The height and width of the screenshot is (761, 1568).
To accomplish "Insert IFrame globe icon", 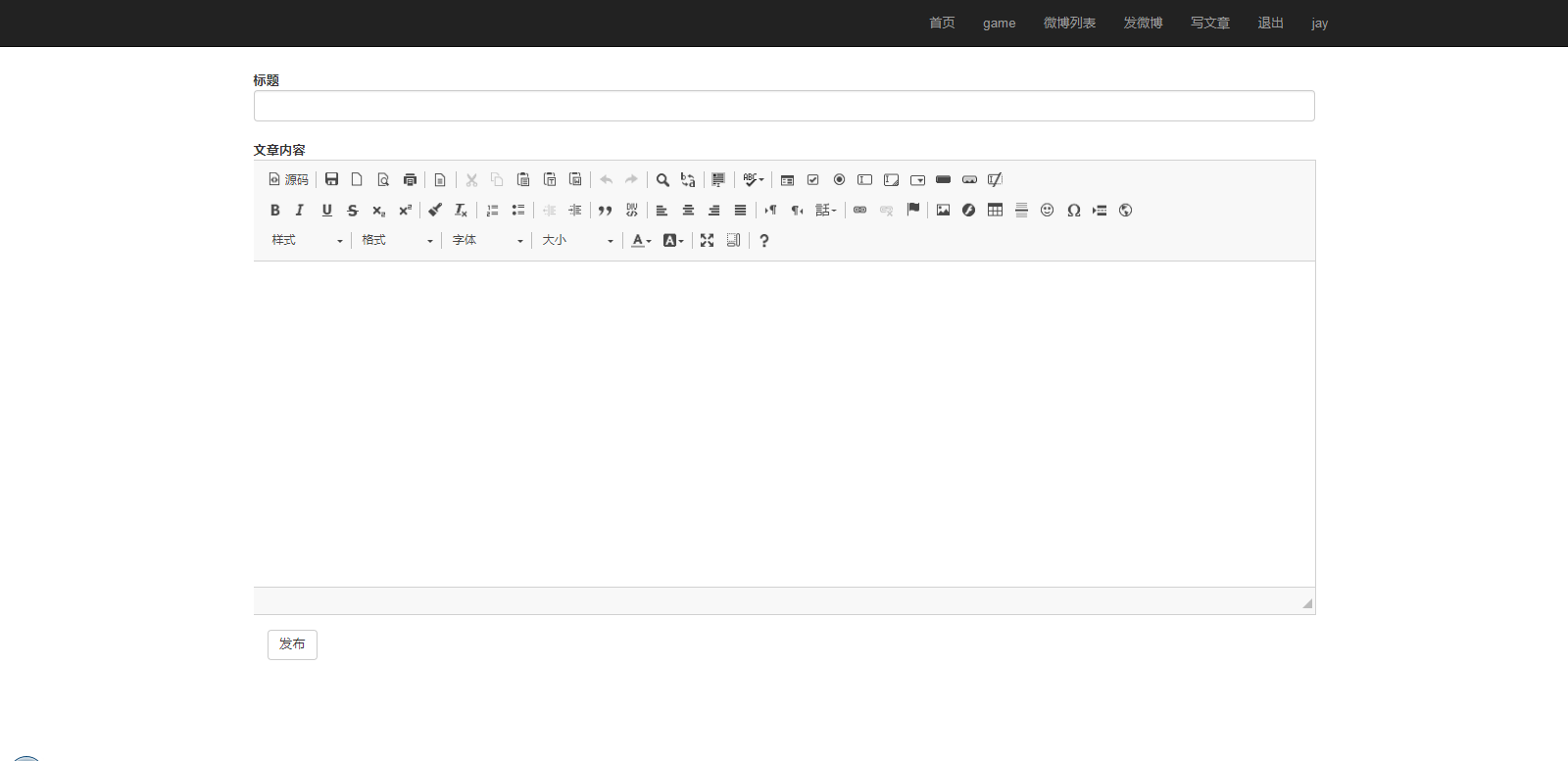I will 1125,211.
